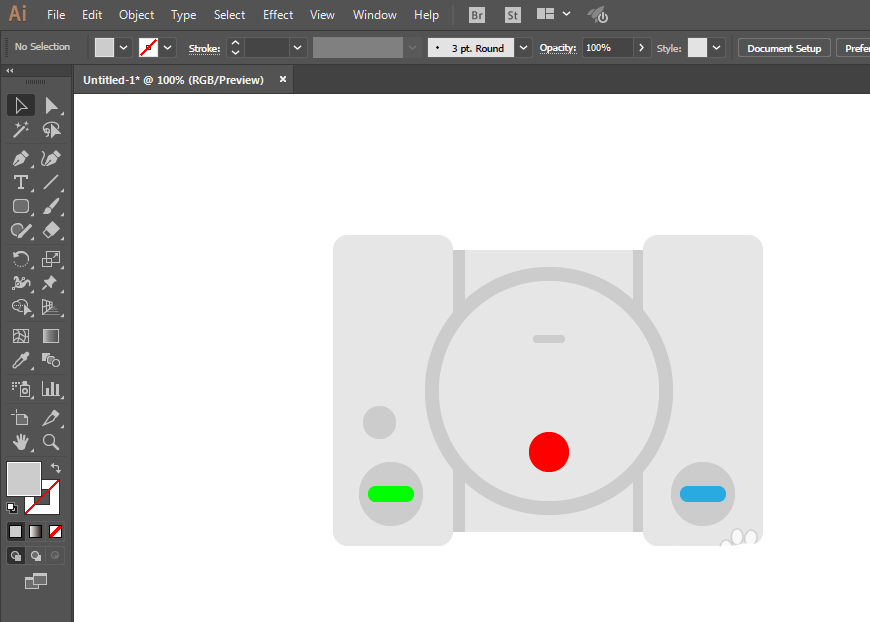The image size is (870, 622).
Task: Click the Change Screen Mode icon
Action: [36, 581]
